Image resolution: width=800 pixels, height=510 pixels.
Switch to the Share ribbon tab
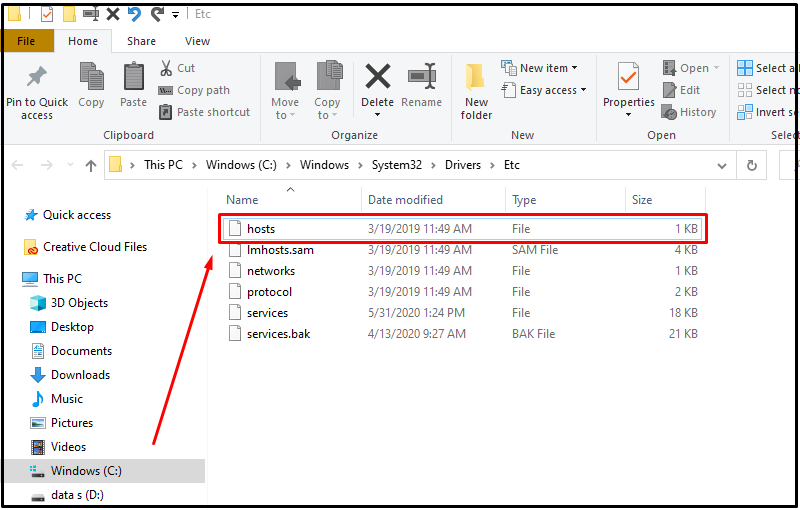tap(141, 41)
